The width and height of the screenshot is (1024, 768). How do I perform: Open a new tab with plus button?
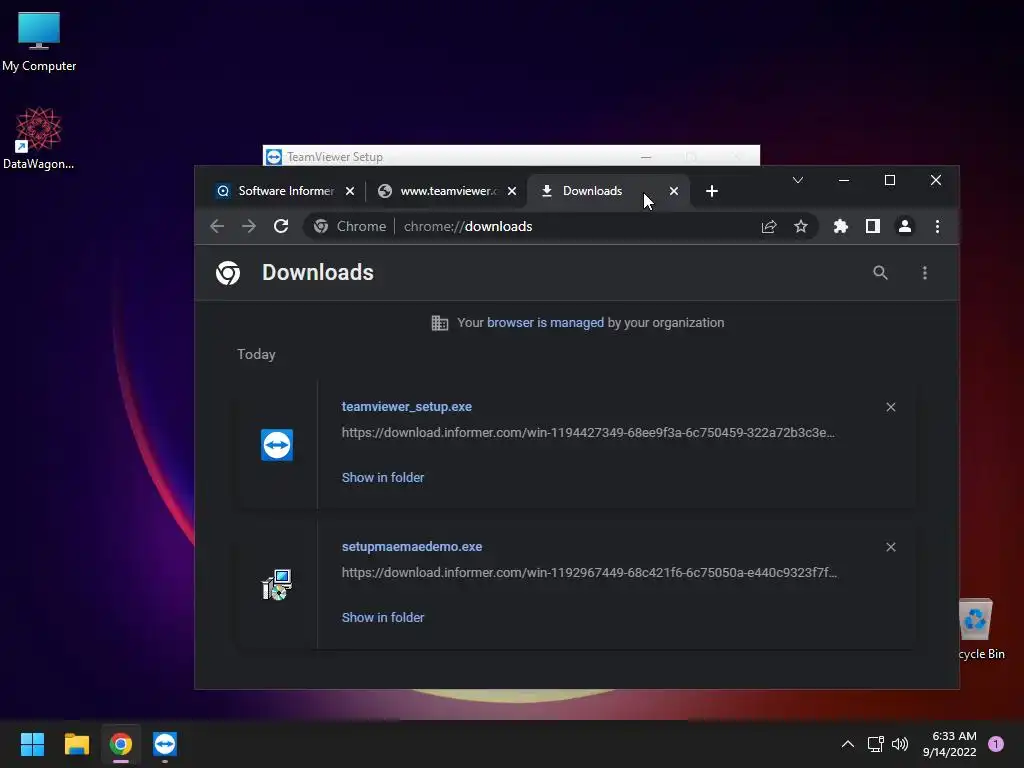coord(712,191)
